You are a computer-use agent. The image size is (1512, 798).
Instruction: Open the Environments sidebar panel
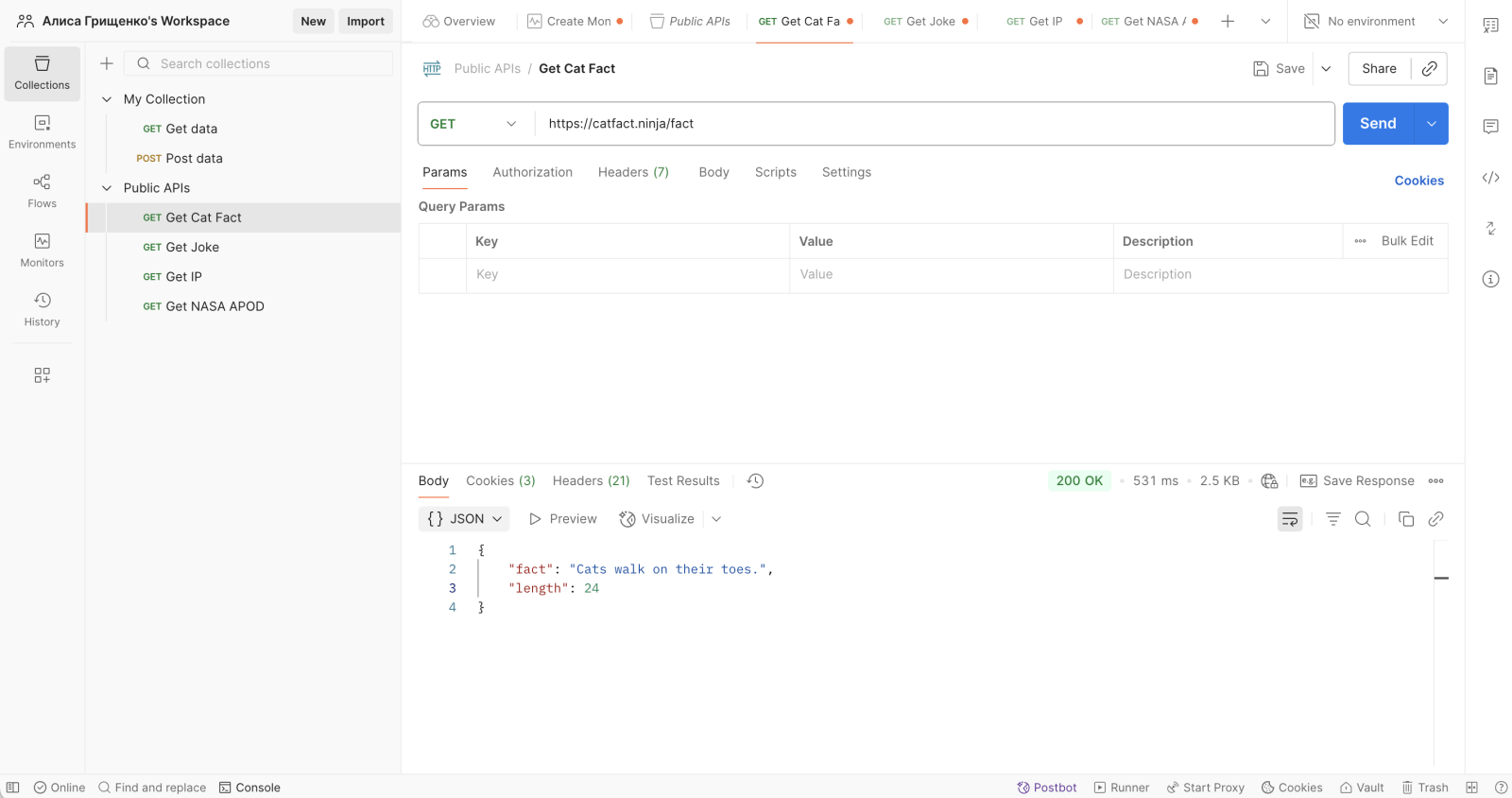coord(42,132)
